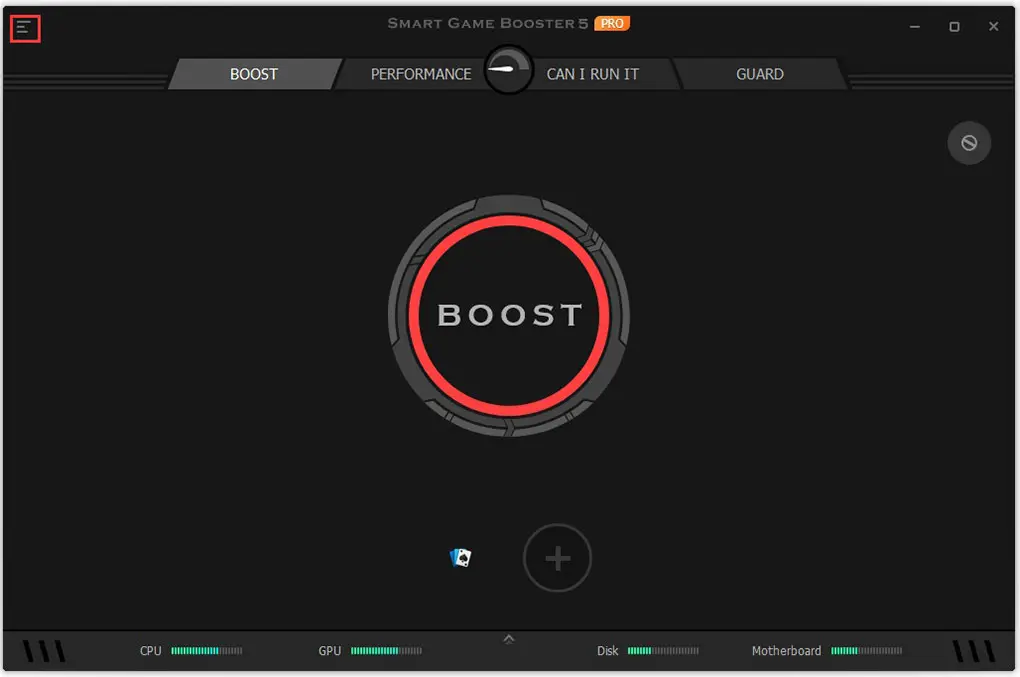
Task: Click the GPU usage meter
Action: (385, 651)
